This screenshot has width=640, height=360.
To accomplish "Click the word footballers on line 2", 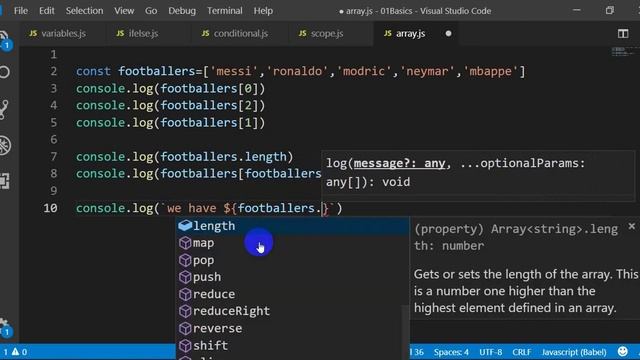I will click(x=157, y=71).
